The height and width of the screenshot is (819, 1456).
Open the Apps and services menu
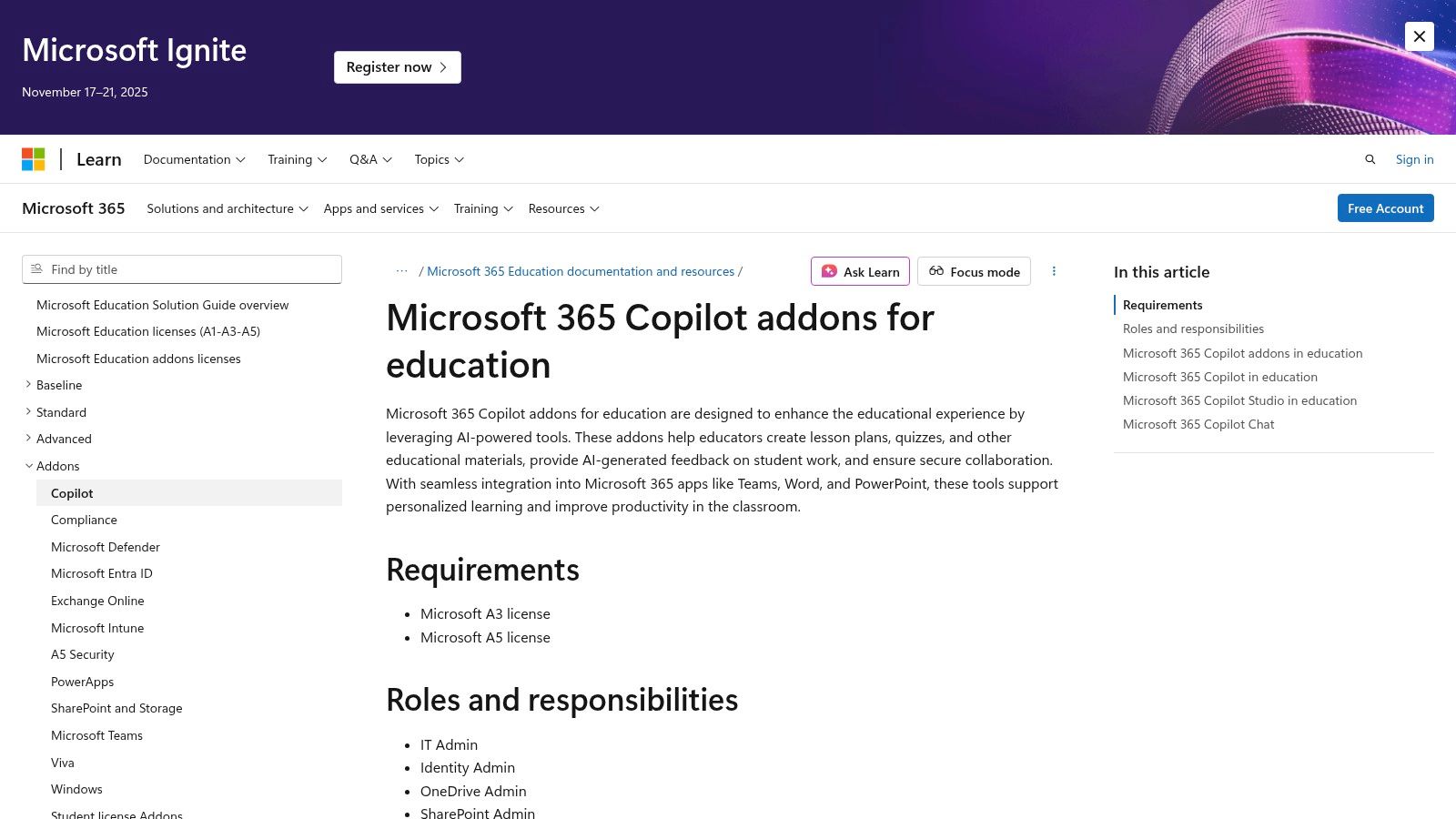pyautogui.click(x=380, y=208)
